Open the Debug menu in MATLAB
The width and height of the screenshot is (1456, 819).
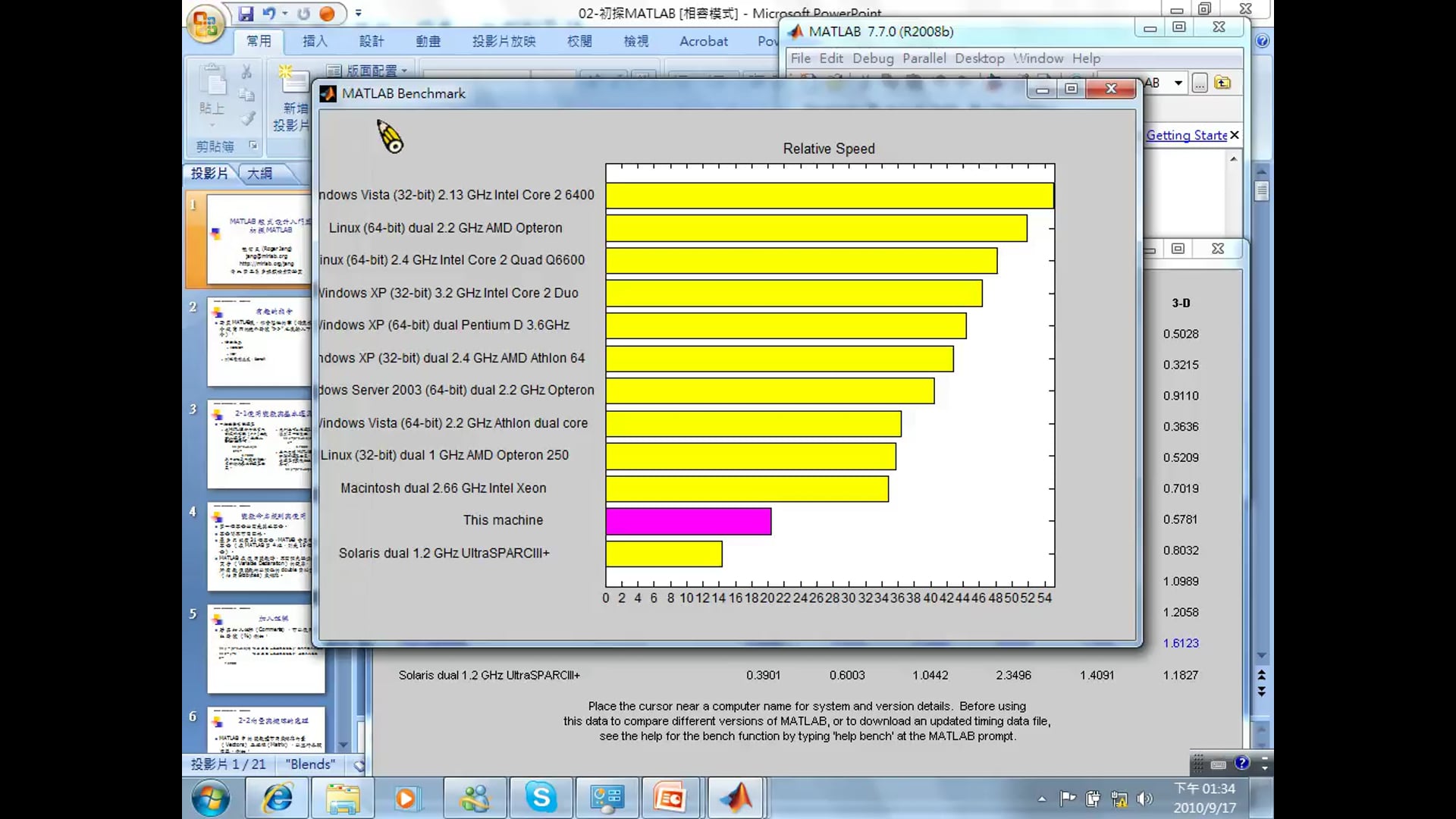[x=872, y=58]
